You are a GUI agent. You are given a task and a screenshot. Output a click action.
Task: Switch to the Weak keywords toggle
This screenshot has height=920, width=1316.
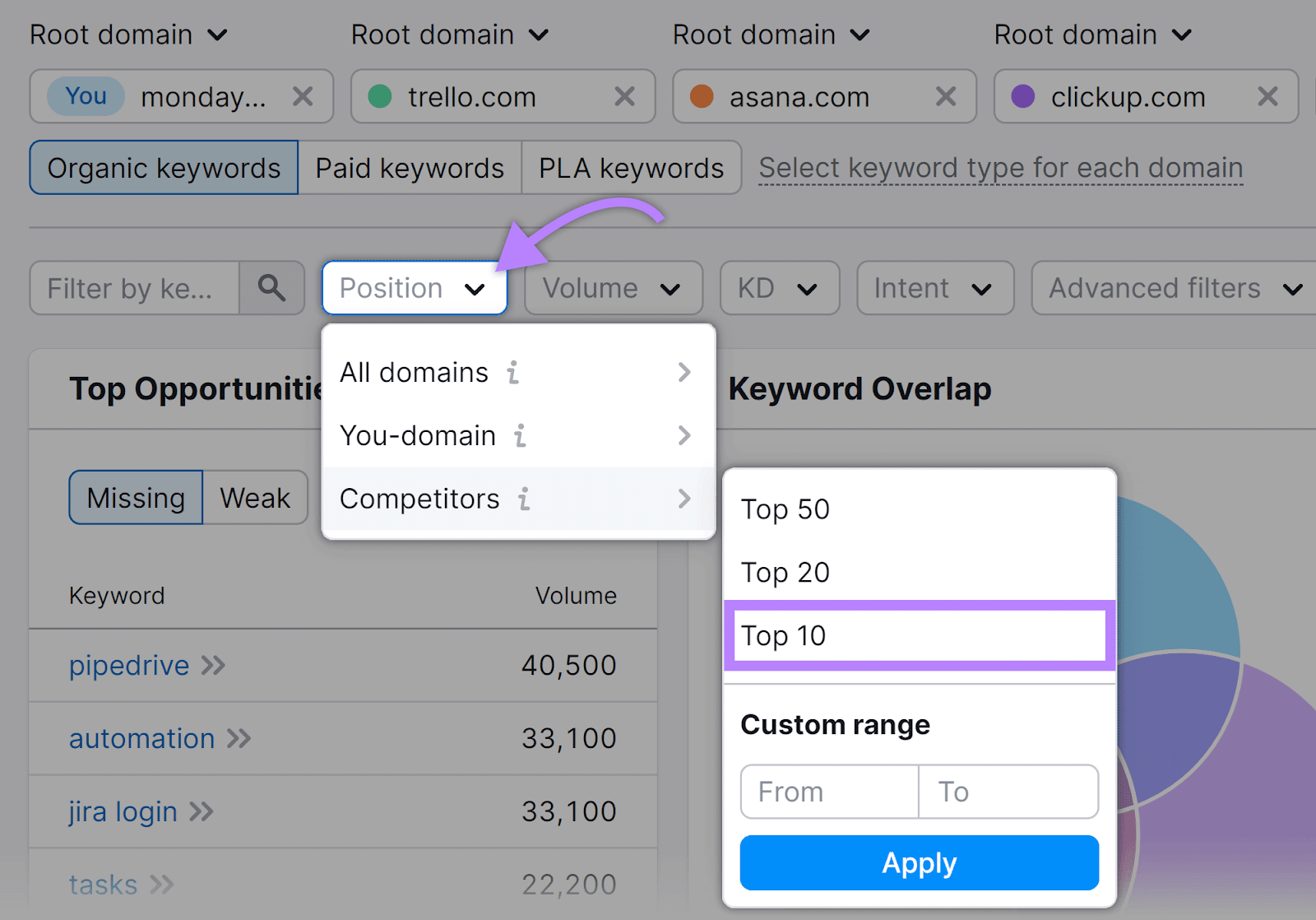pyautogui.click(x=254, y=497)
